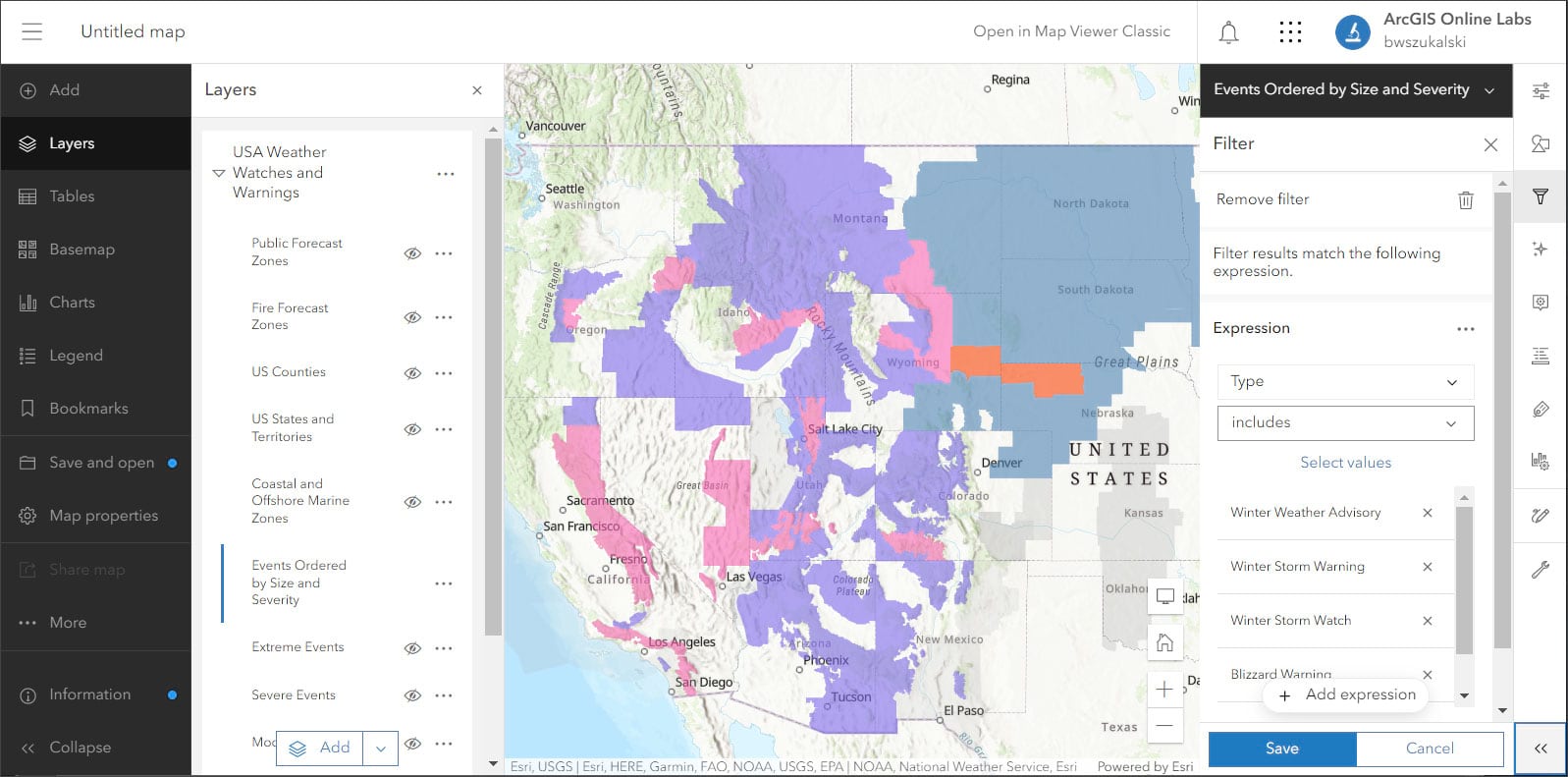Toggle visibility of Fire Forecast Zones
Viewport: 1568px width, 777px height.
click(413, 317)
